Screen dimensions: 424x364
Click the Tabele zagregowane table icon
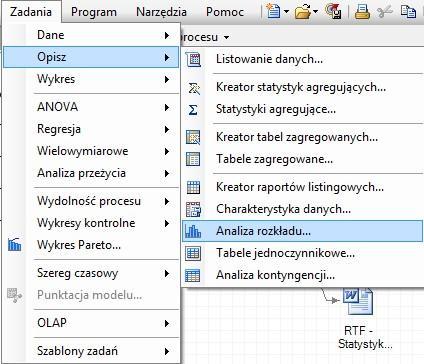coord(193,159)
